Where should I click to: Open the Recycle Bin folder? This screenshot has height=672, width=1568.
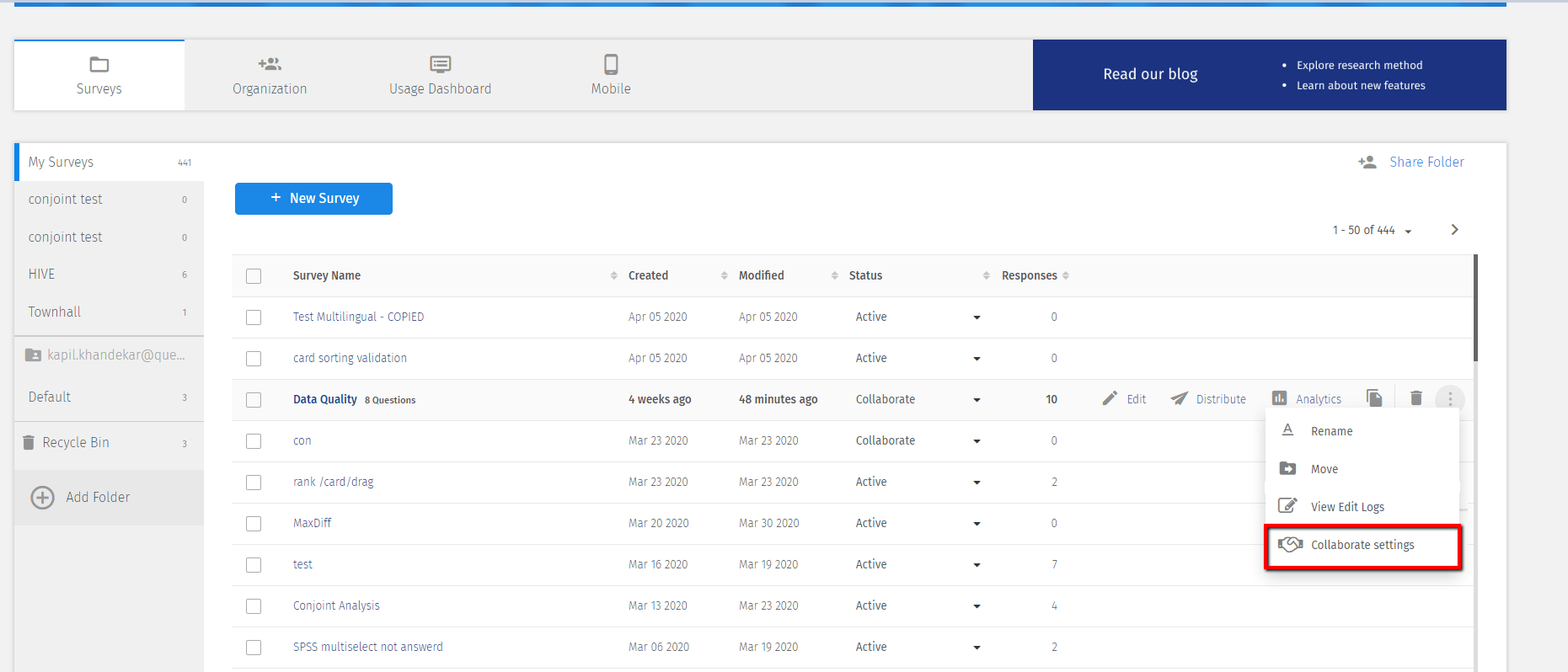click(76, 443)
